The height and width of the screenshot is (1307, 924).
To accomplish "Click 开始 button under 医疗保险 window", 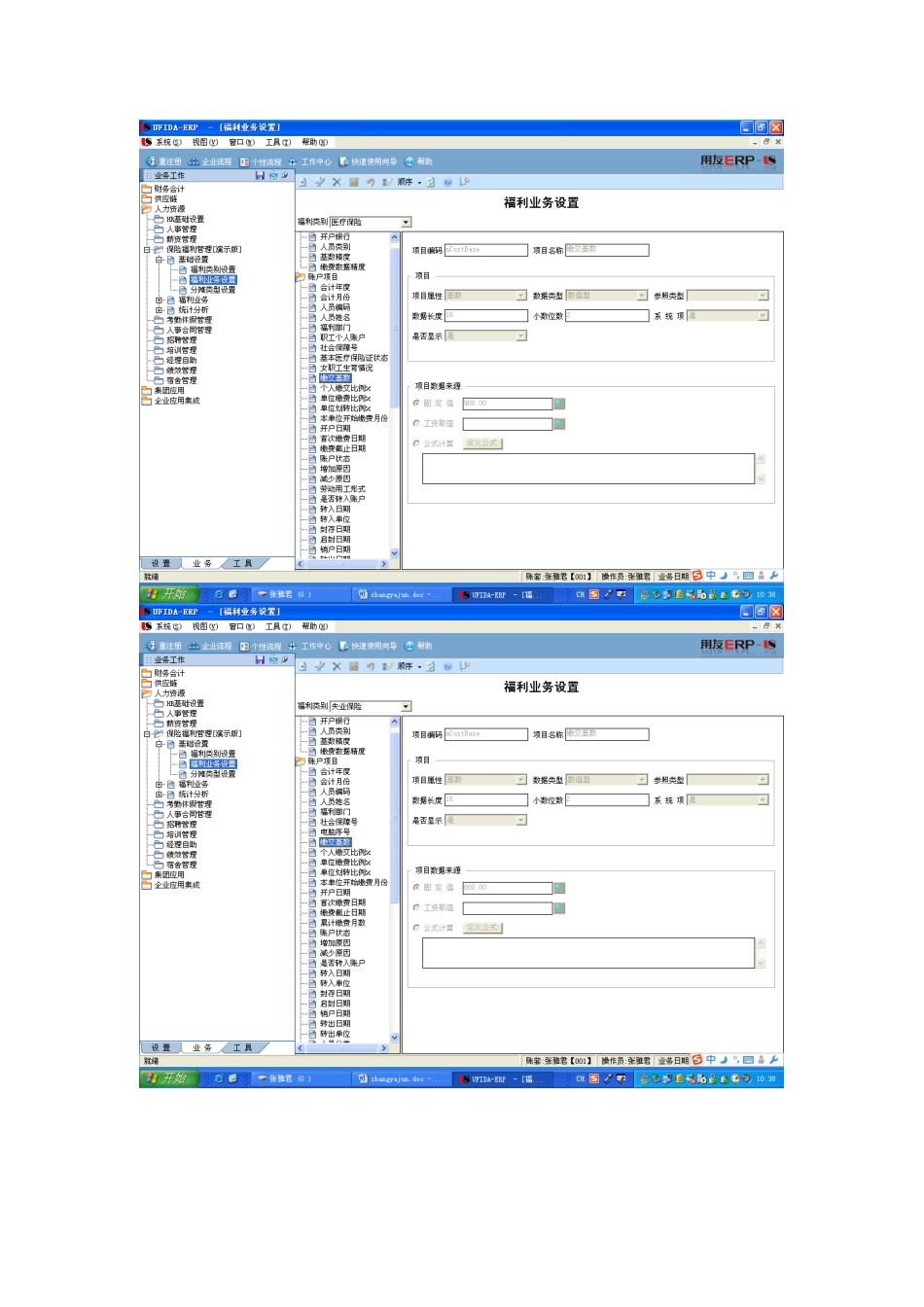I will [169, 594].
